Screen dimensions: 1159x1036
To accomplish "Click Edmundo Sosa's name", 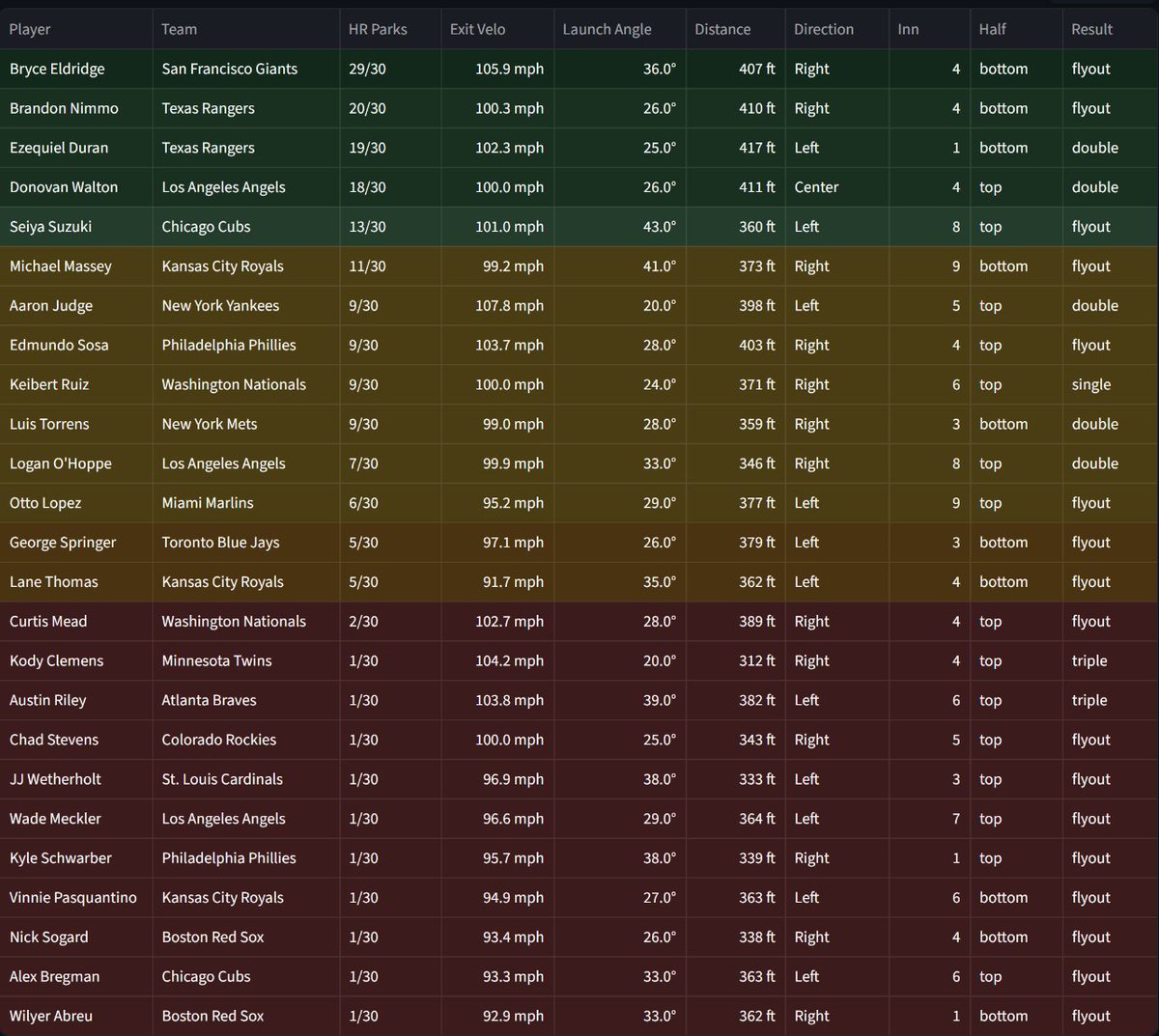I will (59, 345).
